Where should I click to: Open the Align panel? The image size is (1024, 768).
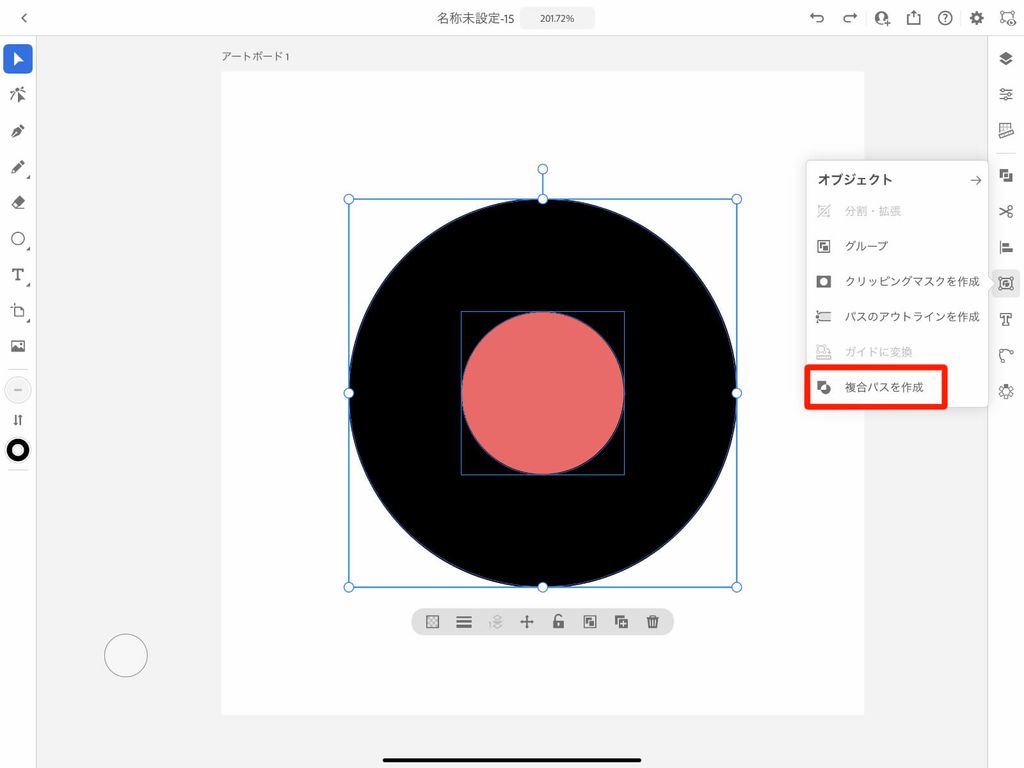point(1006,248)
